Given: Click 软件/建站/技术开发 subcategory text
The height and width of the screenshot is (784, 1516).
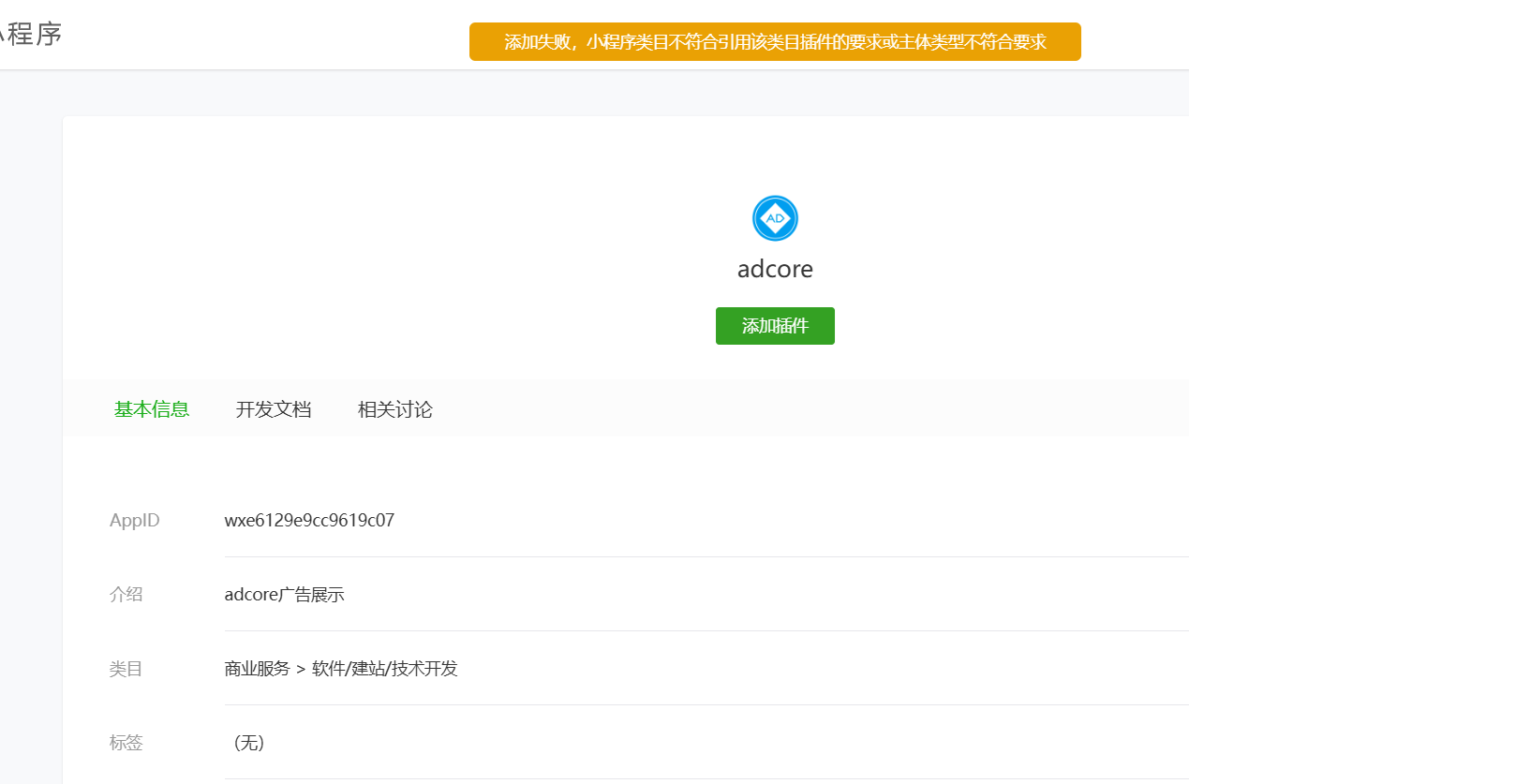Looking at the screenshot, I should pos(384,669).
